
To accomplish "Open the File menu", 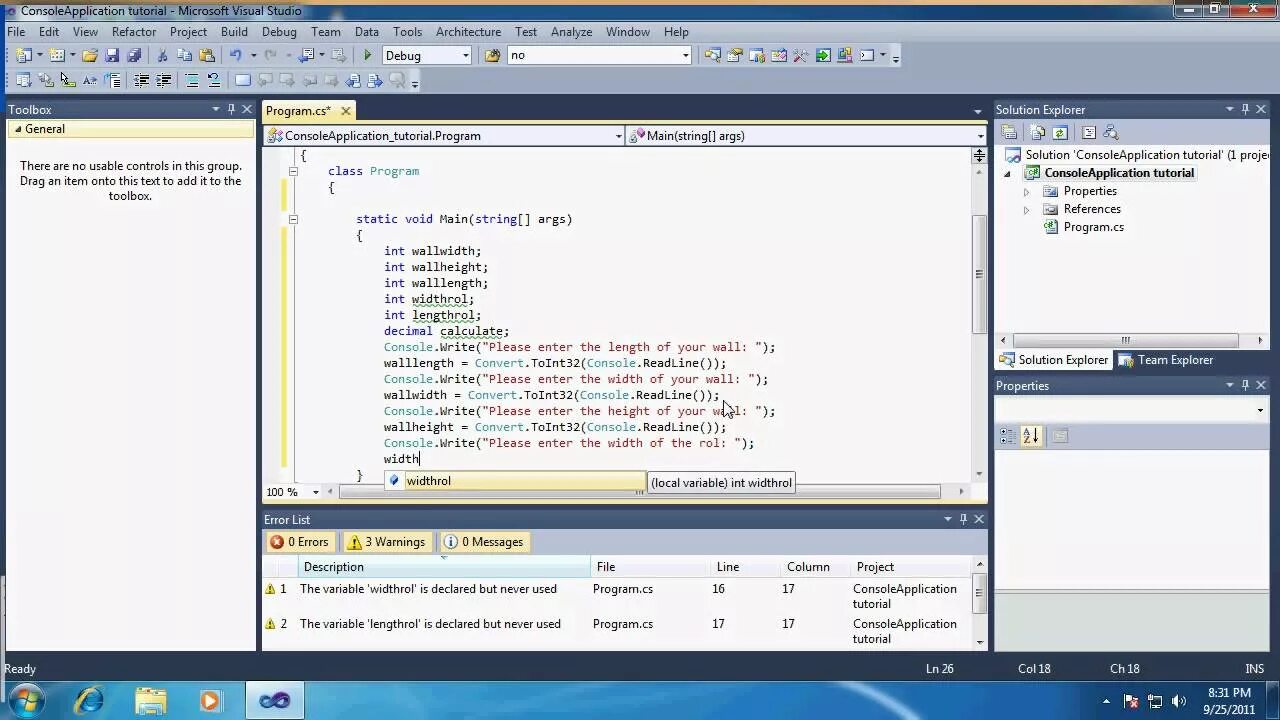I will (x=17, y=32).
